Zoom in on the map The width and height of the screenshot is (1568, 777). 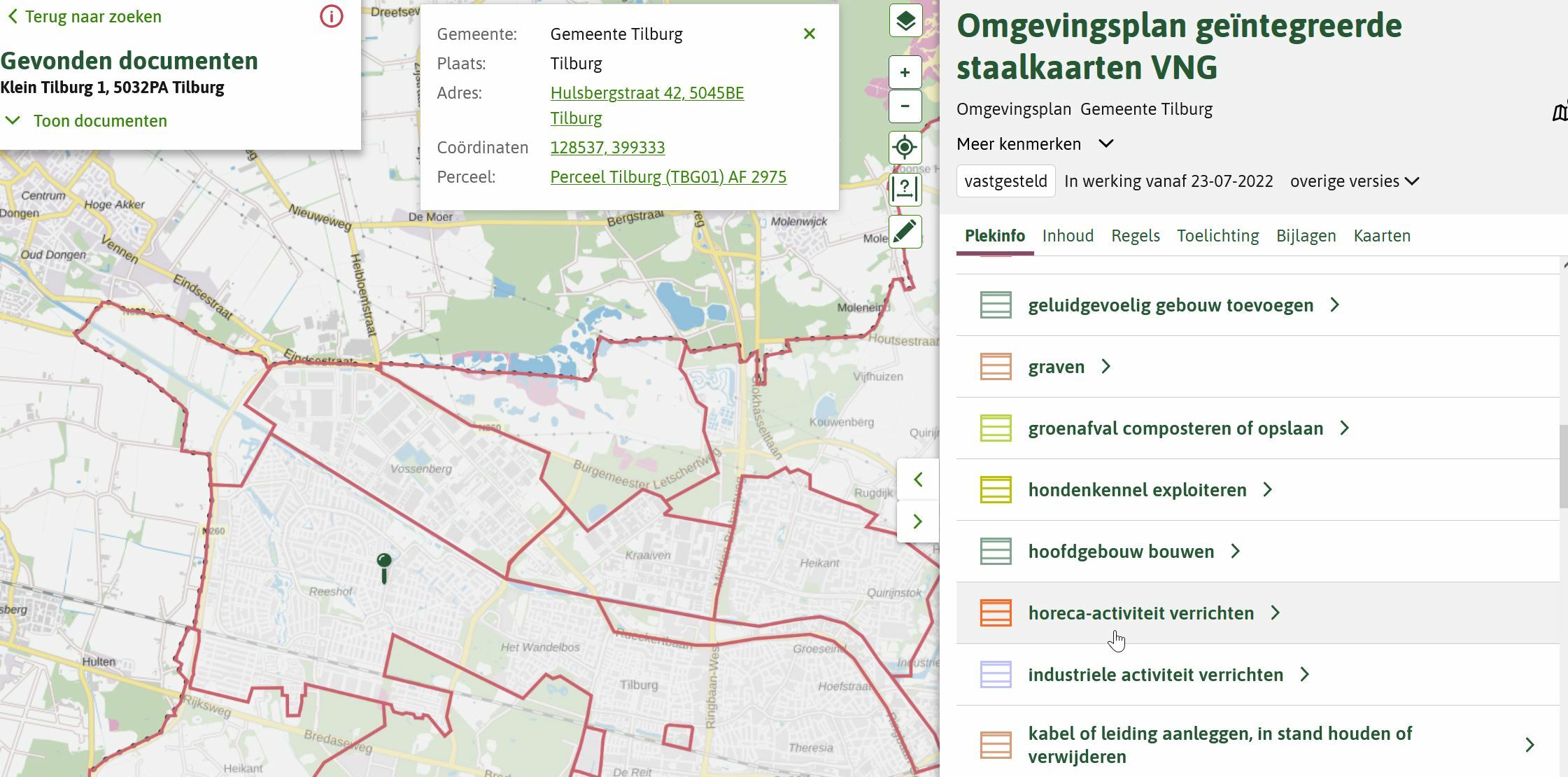tap(905, 72)
